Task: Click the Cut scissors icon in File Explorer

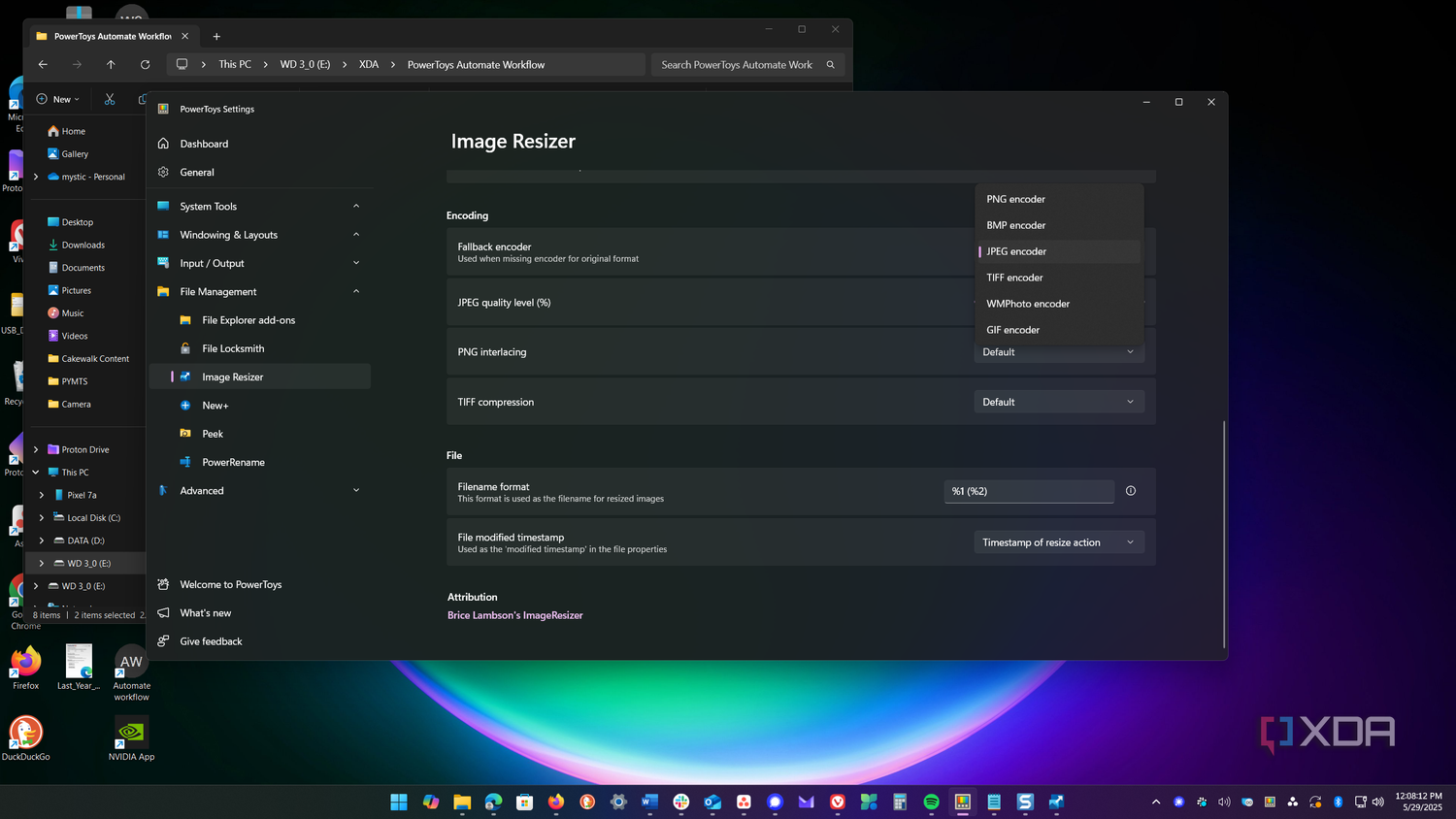Action: [110, 99]
